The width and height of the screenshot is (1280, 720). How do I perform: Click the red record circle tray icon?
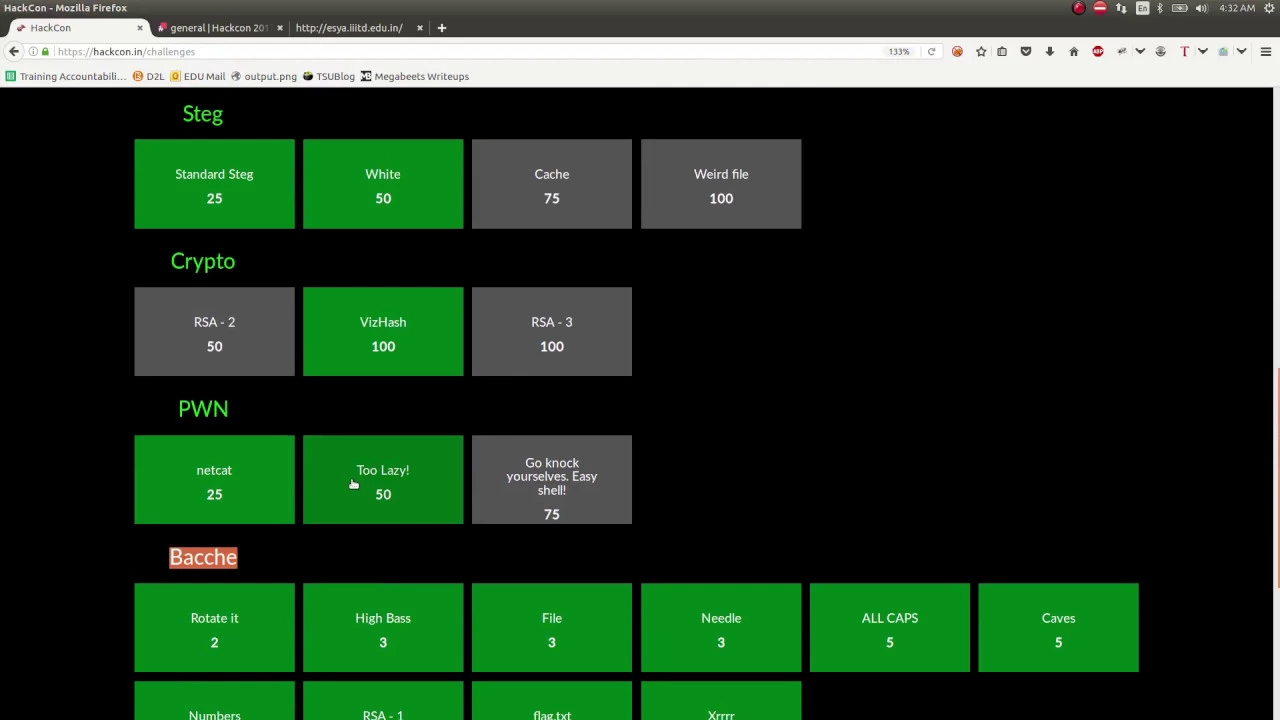pyautogui.click(x=1078, y=8)
